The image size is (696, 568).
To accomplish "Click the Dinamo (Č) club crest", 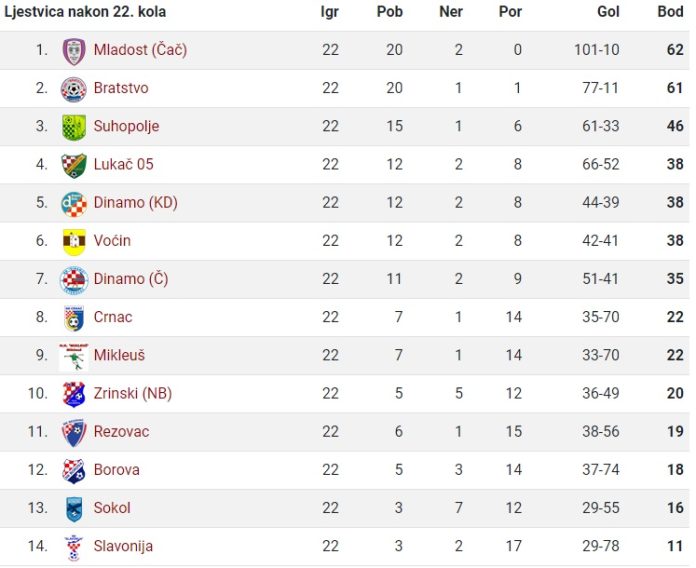I will (74, 280).
